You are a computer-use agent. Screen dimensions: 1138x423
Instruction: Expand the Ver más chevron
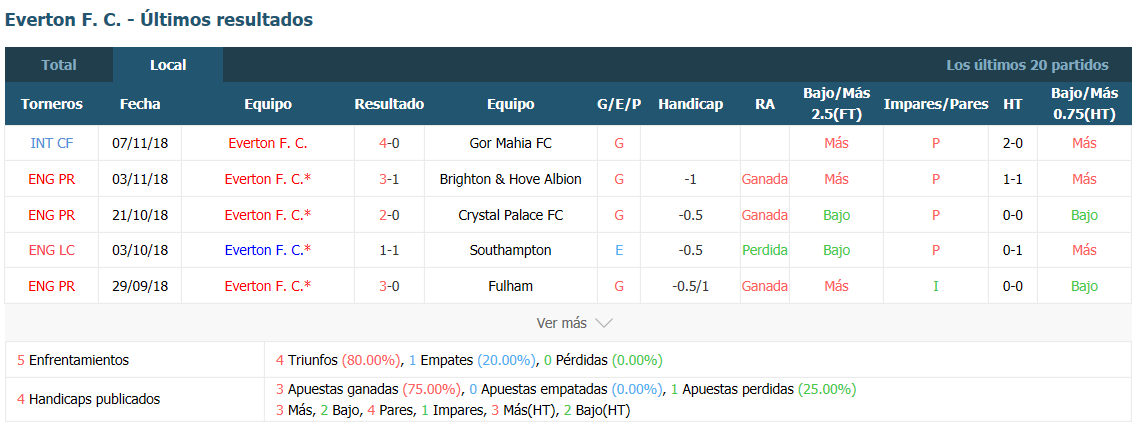(604, 324)
